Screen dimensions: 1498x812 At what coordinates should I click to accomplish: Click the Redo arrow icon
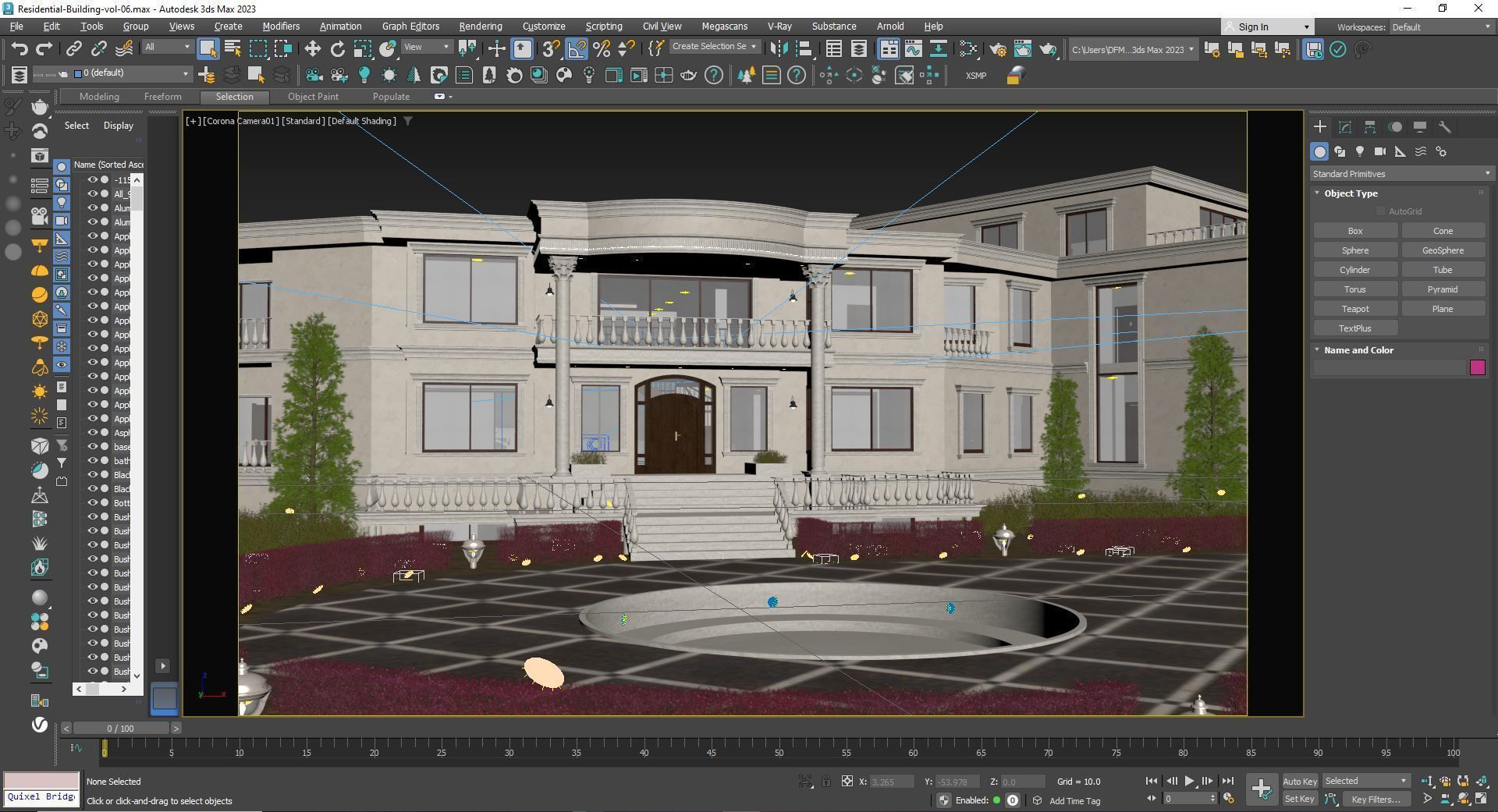[44, 49]
